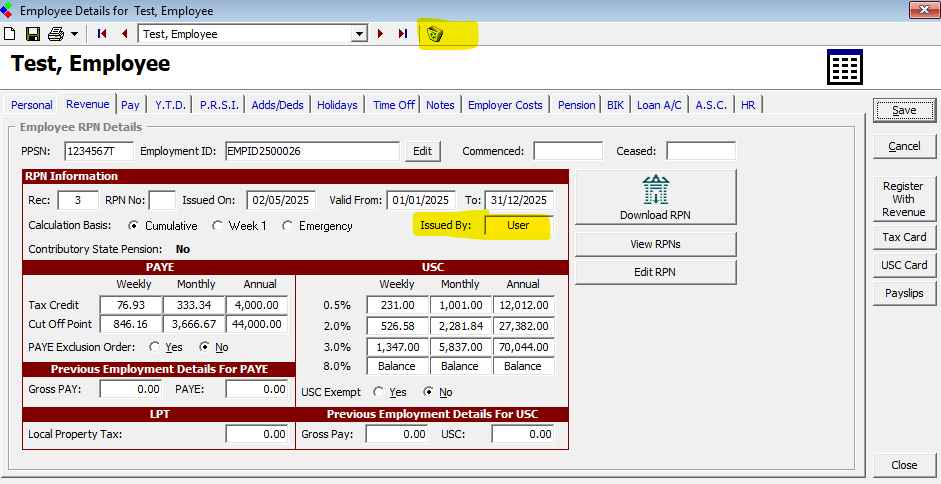941x484 pixels.
Task: Click the PPSN input field
Action: click(98, 151)
